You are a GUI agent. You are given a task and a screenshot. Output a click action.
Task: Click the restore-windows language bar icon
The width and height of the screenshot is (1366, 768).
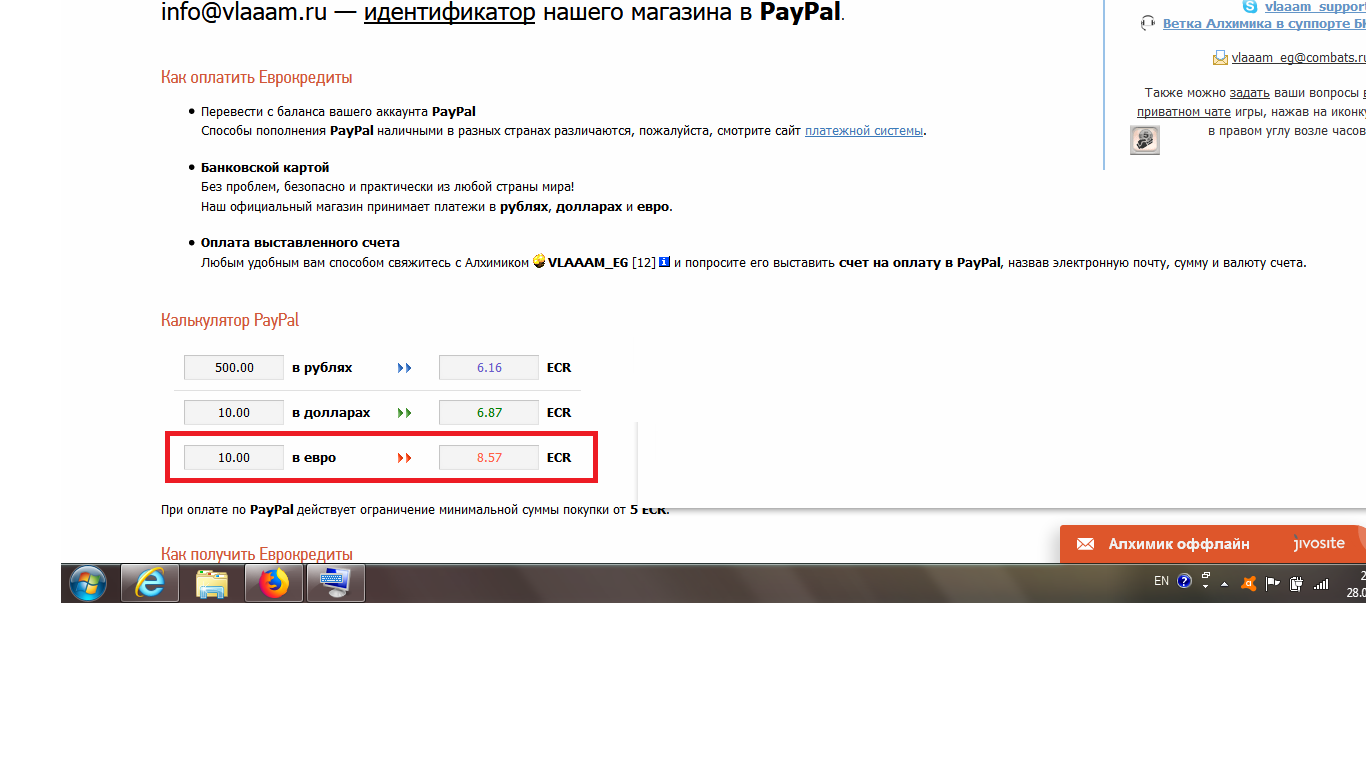tap(1206, 576)
